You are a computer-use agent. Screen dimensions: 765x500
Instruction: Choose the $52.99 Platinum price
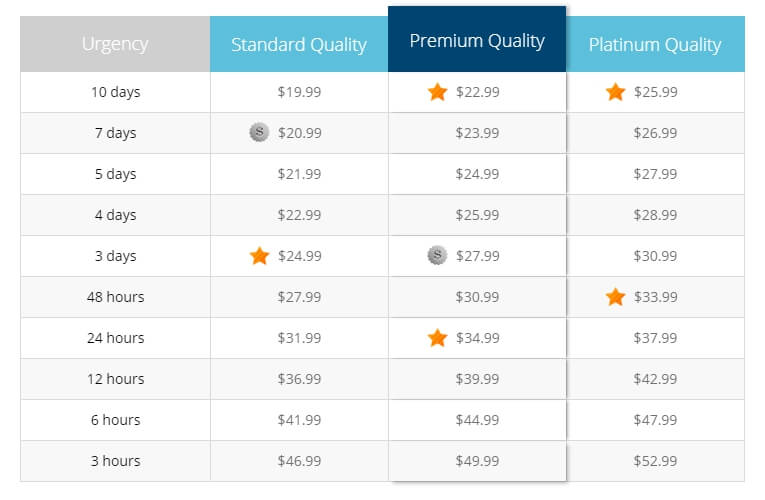tap(655, 460)
